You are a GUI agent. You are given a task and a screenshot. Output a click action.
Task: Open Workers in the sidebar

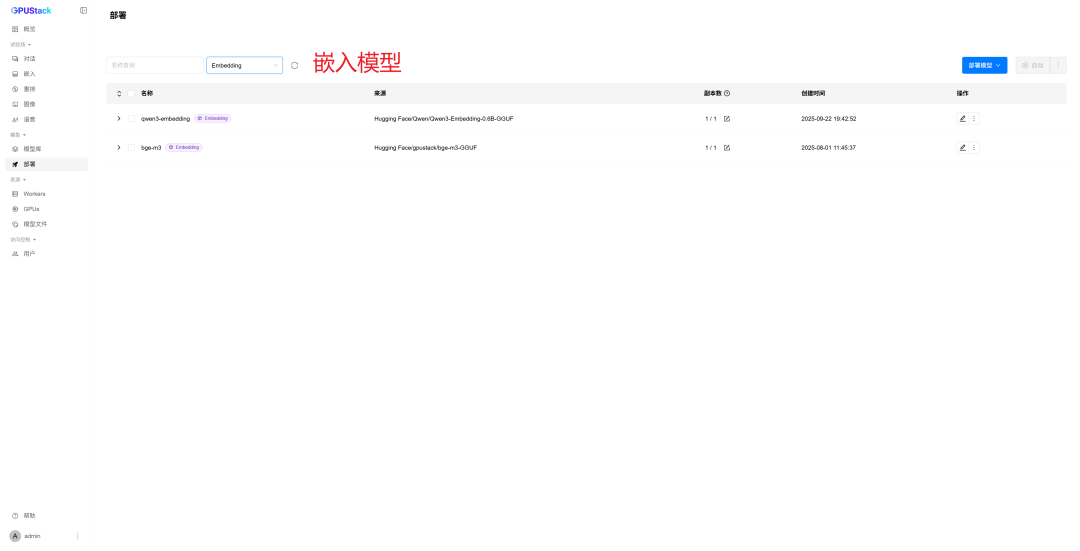pos(34,194)
